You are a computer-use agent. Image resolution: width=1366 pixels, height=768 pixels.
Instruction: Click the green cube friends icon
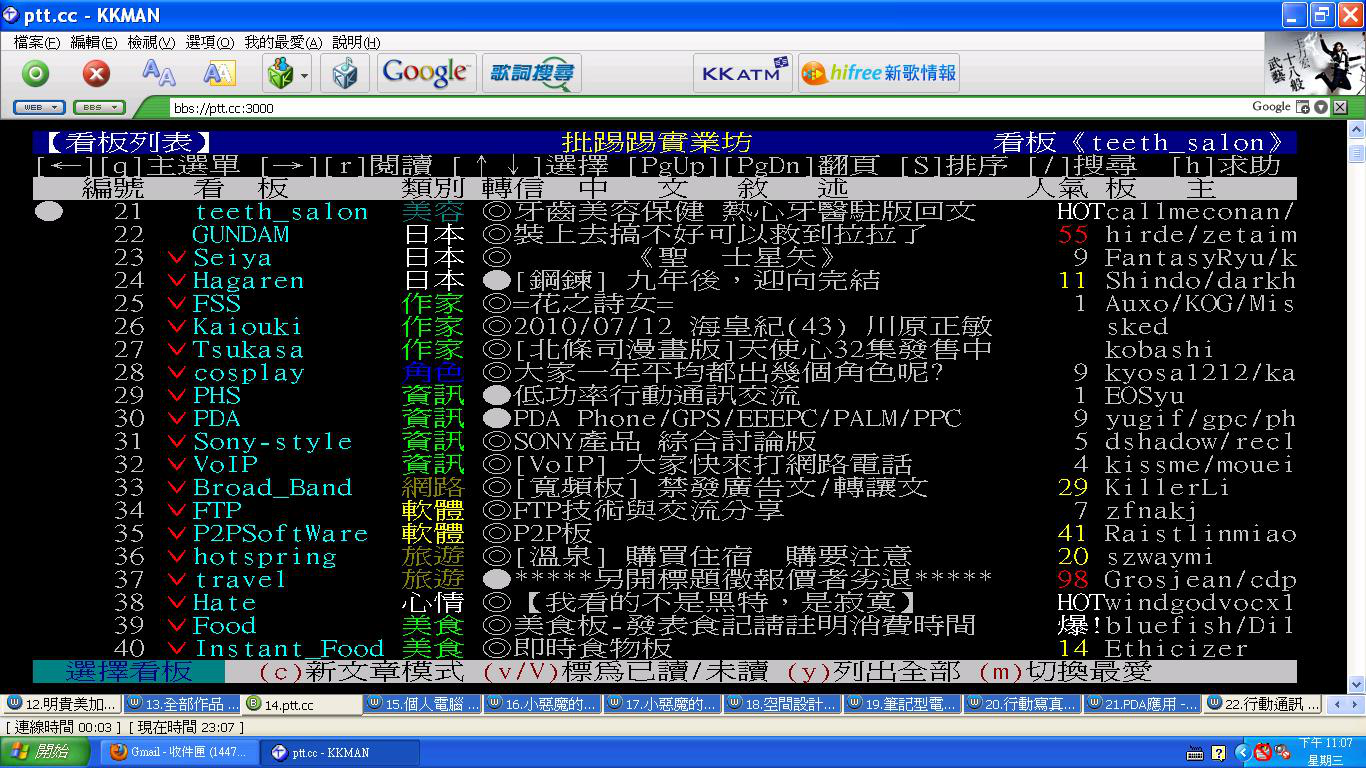coord(279,74)
